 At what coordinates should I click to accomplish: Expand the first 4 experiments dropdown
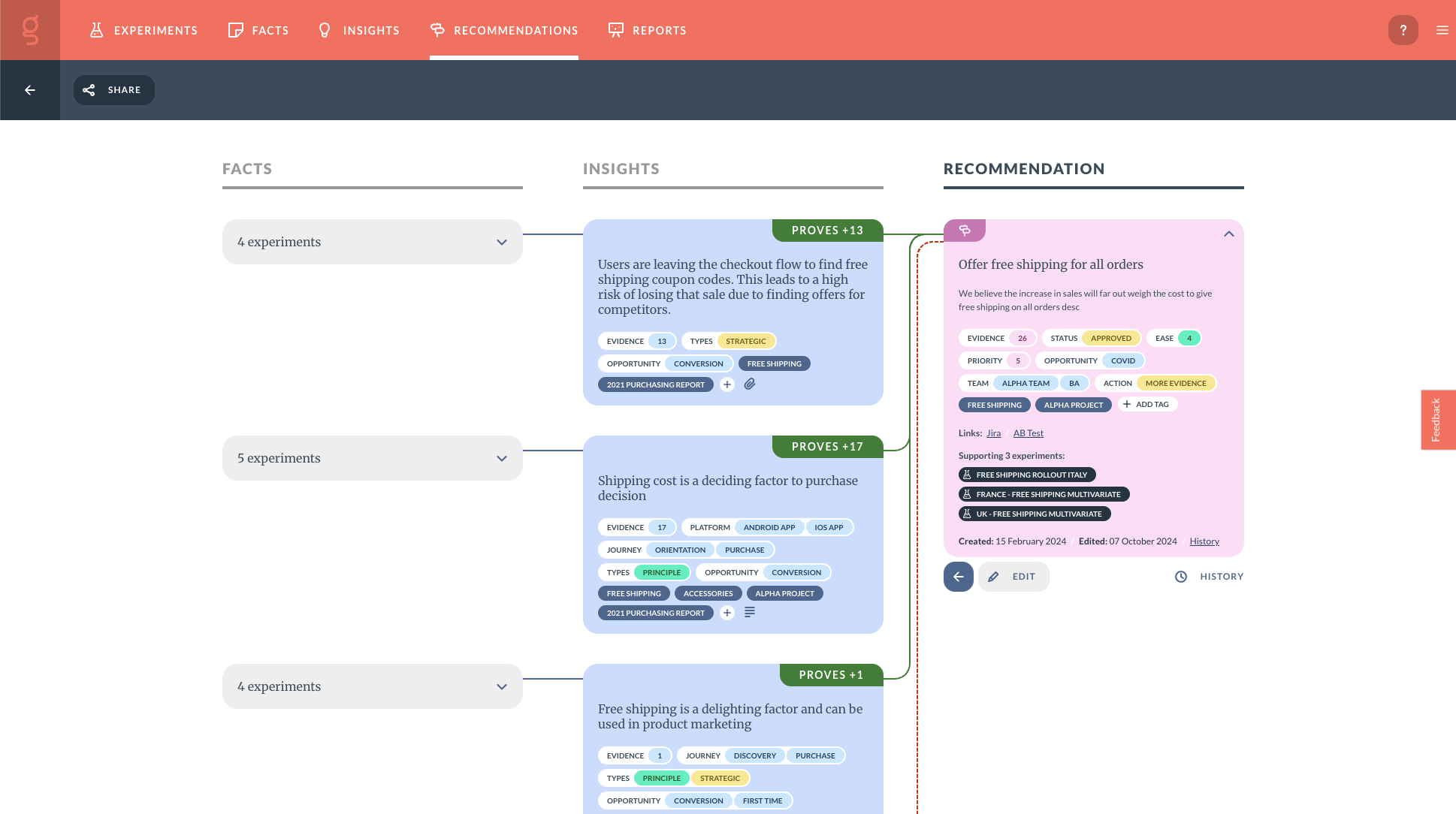(372, 242)
